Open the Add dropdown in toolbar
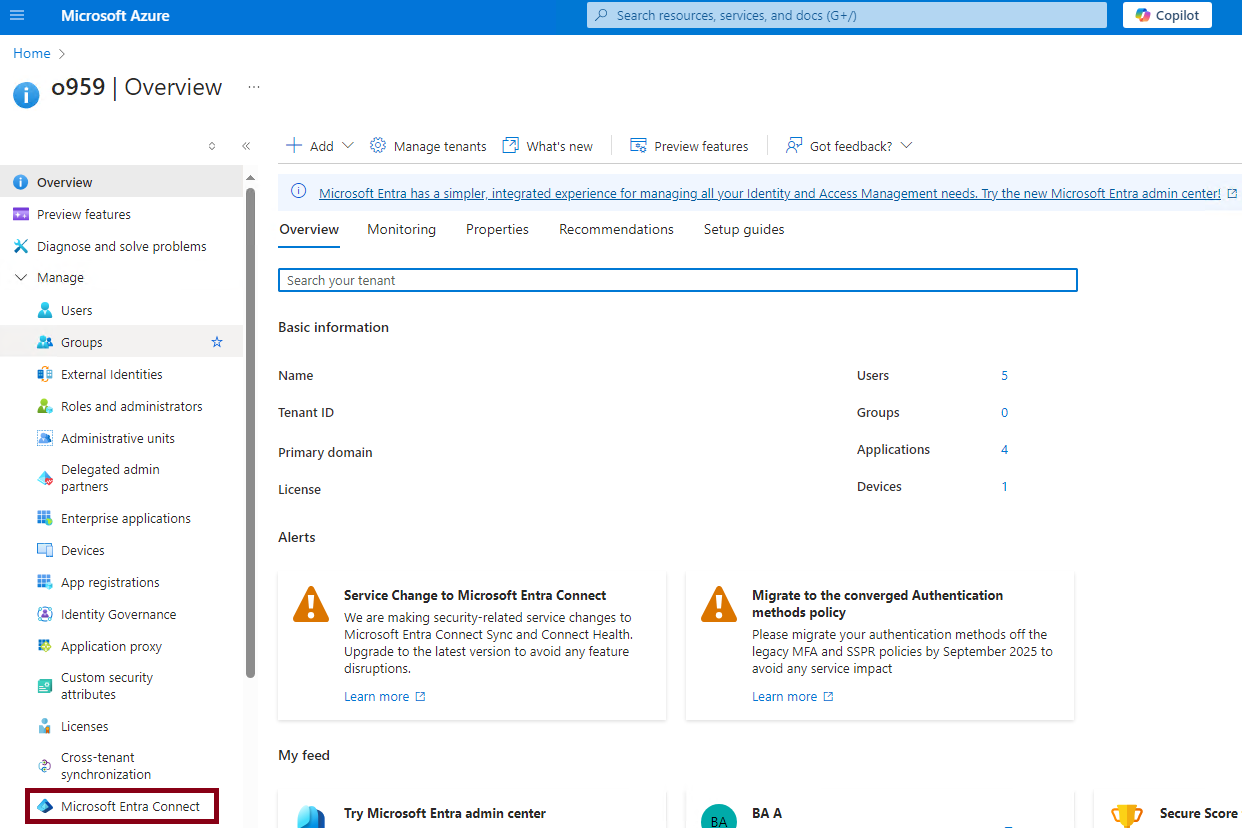Image resolution: width=1242 pixels, height=828 pixels. (320, 146)
